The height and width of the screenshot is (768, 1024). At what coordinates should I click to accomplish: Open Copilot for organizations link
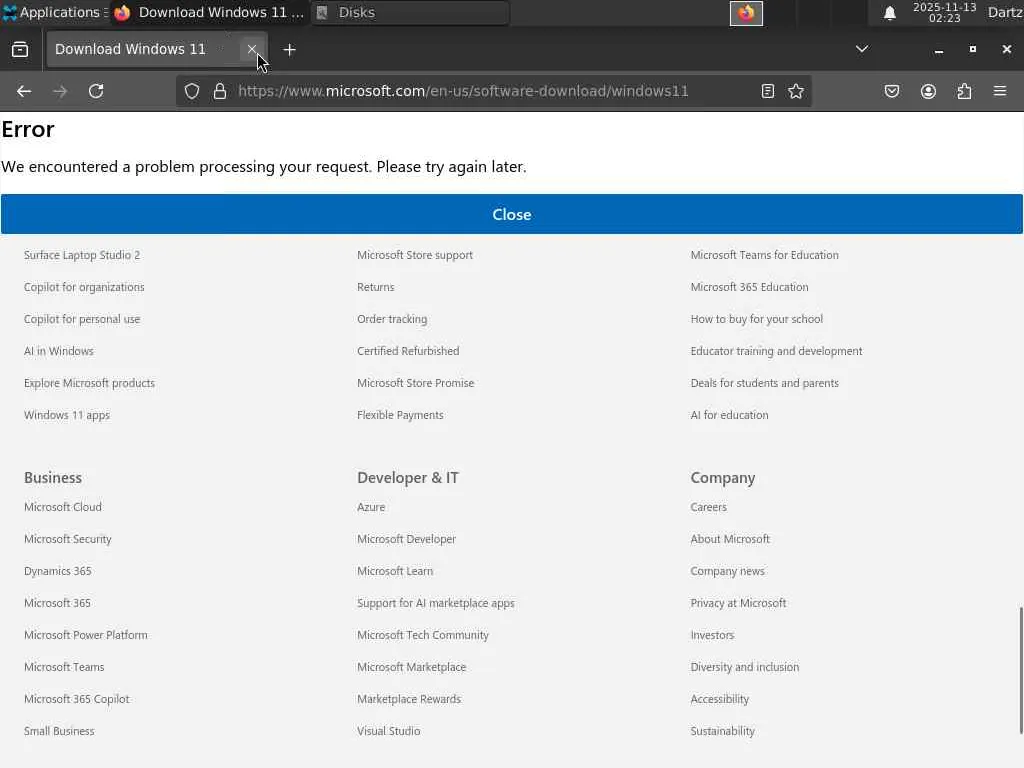pos(84,287)
